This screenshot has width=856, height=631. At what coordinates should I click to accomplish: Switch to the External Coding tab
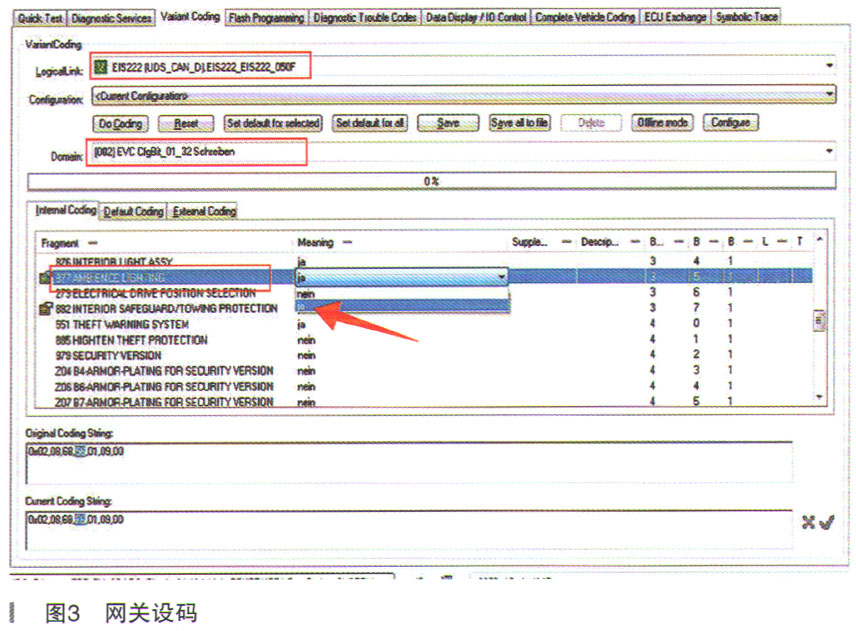[204, 212]
